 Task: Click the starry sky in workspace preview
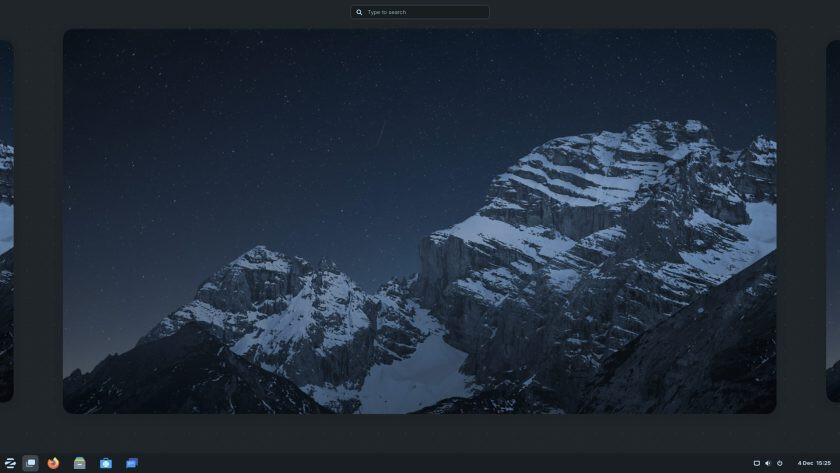pos(250,120)
